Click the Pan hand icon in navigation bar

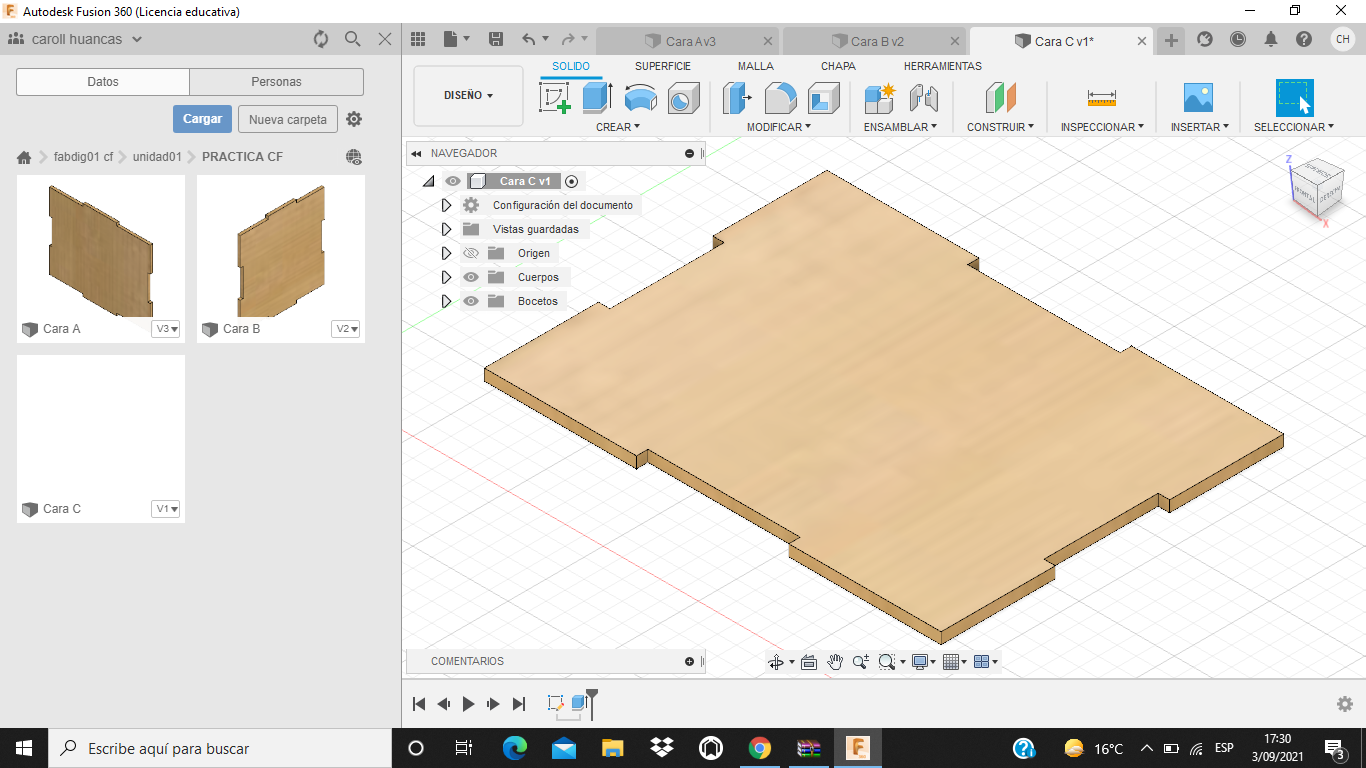click(x=835, y=662)
